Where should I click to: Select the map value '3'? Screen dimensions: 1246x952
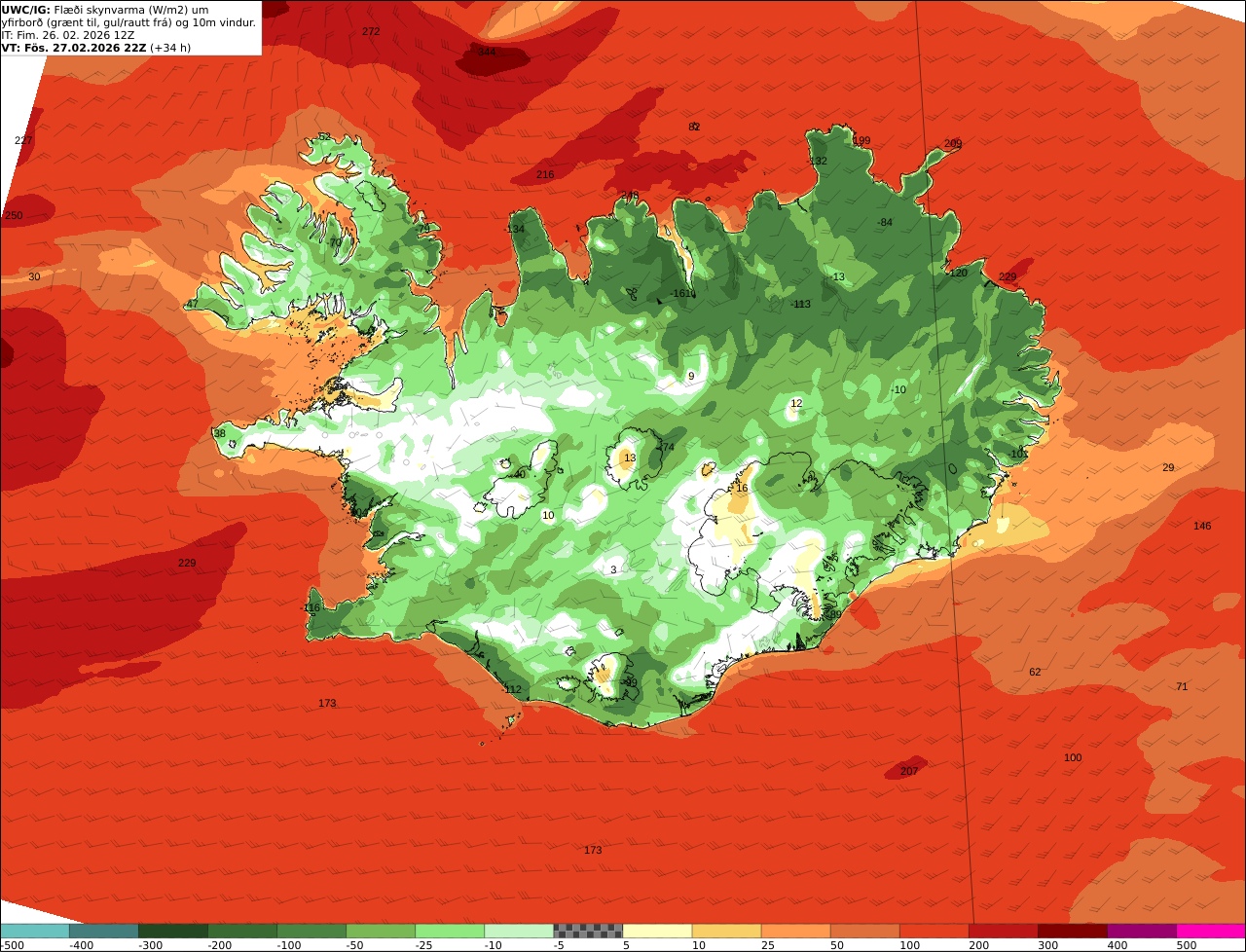[613, 569]
